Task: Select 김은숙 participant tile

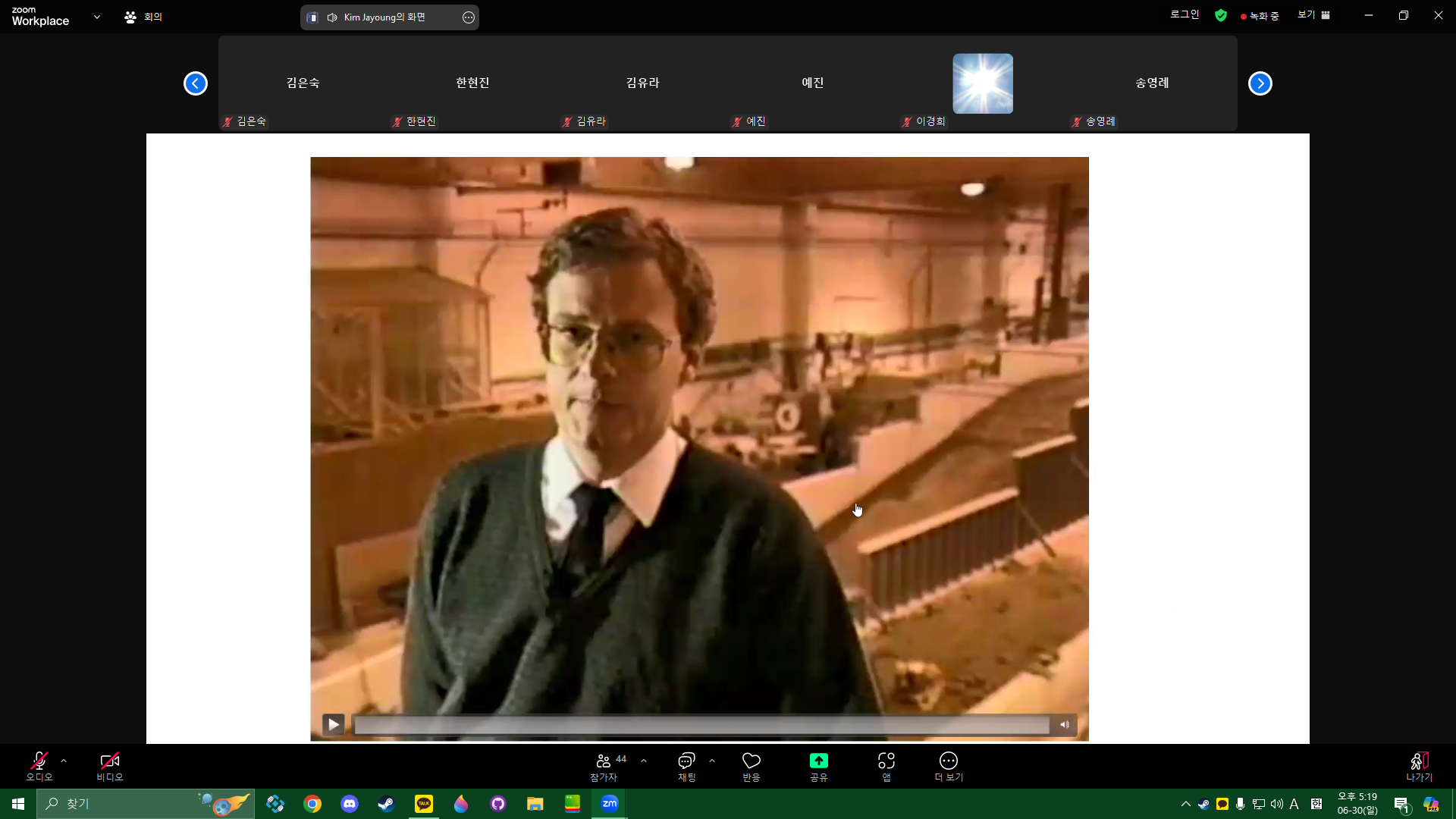Action: coord(303,83)
